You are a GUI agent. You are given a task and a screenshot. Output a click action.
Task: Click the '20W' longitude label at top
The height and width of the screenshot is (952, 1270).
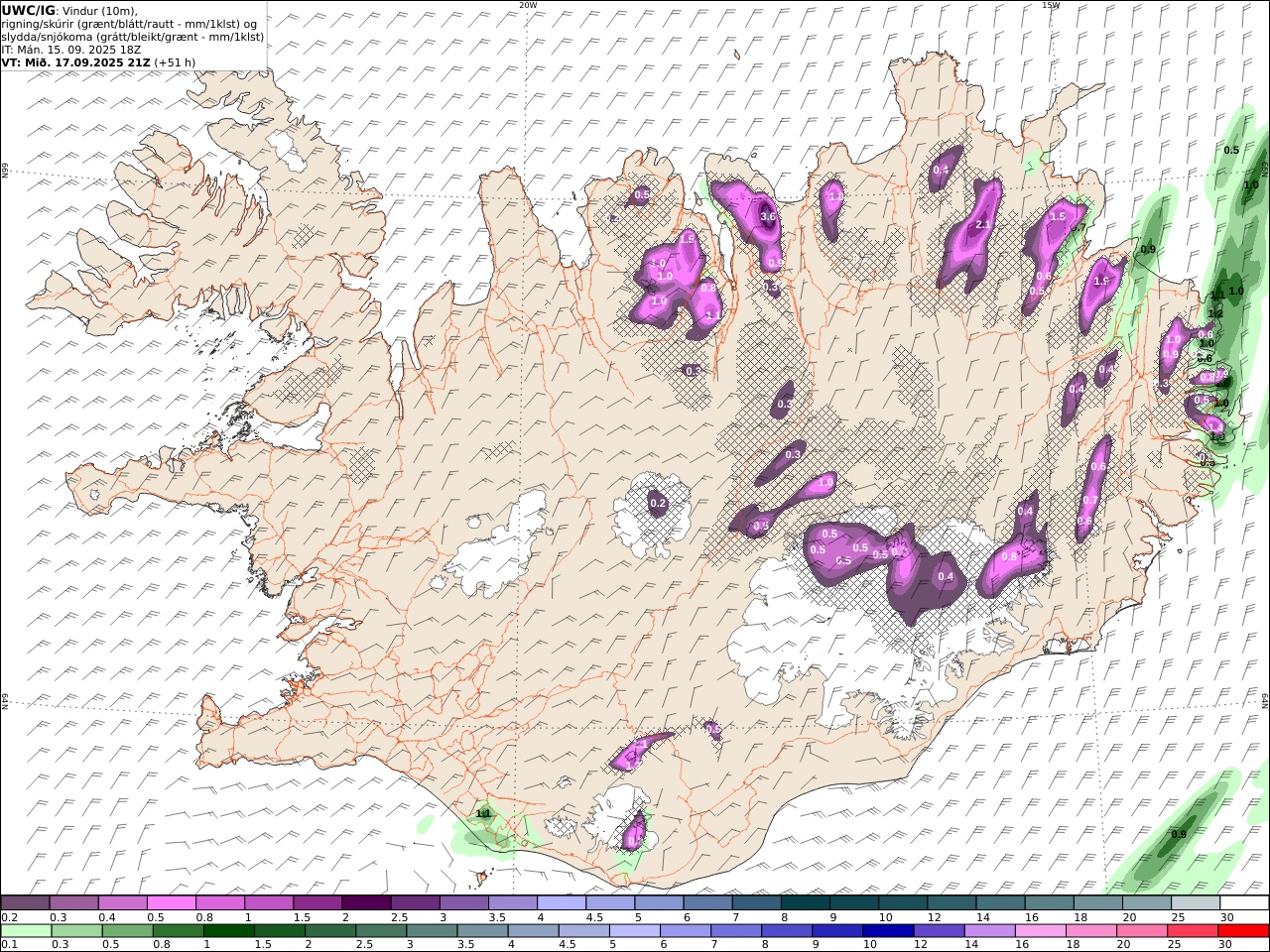528,5
